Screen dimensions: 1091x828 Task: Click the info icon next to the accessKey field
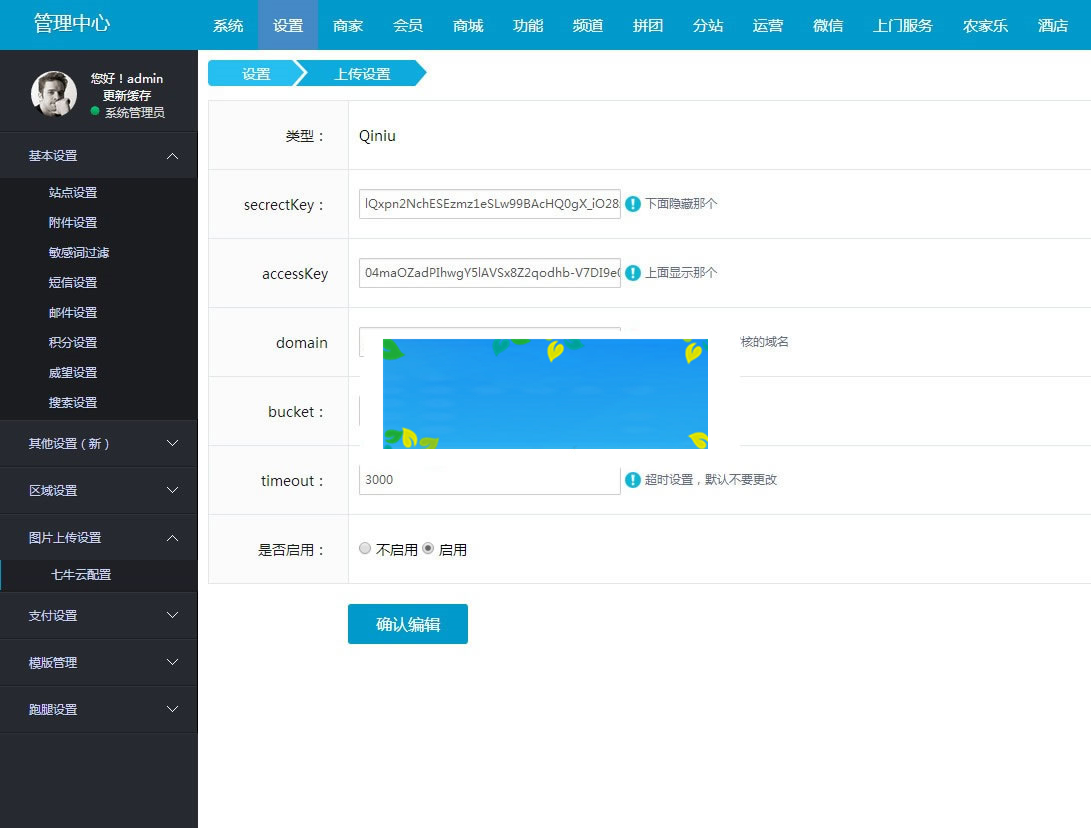click(634, 272)
